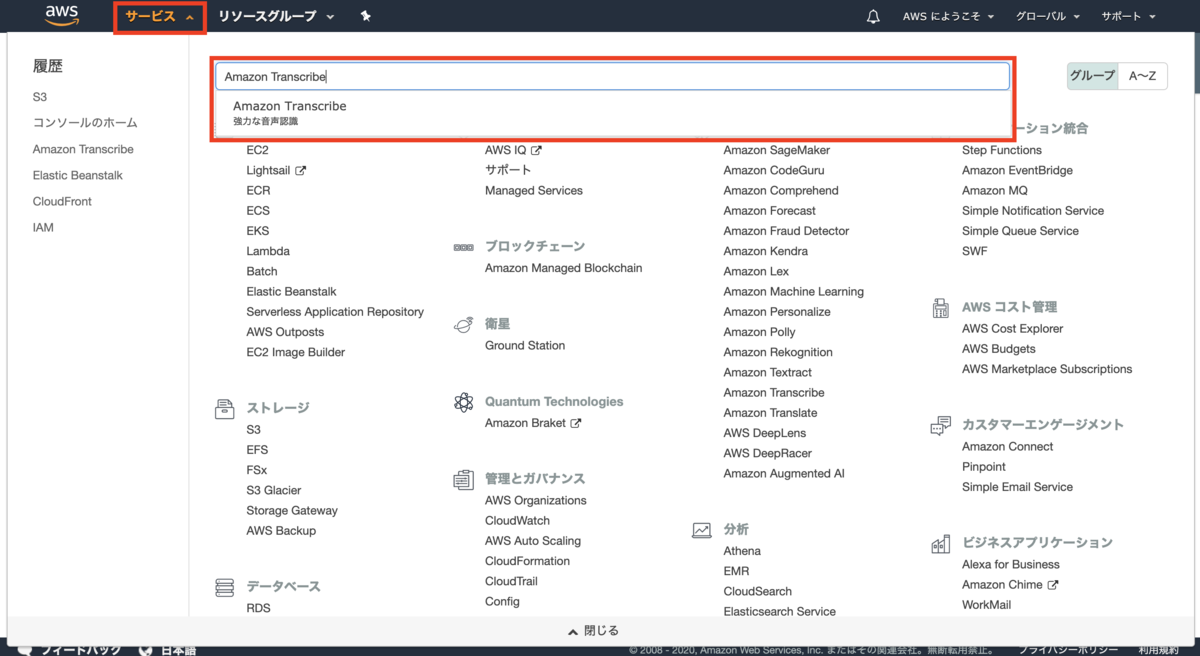Open WorkMail
Image resolution: width=1200 pixels, height=656 pixels.
[x=987, y=605]
